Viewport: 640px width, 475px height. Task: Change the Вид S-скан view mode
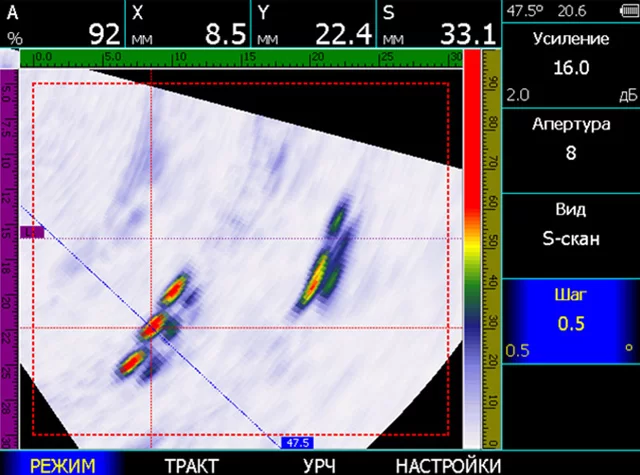pyautogui.click(x=570, y=226)
